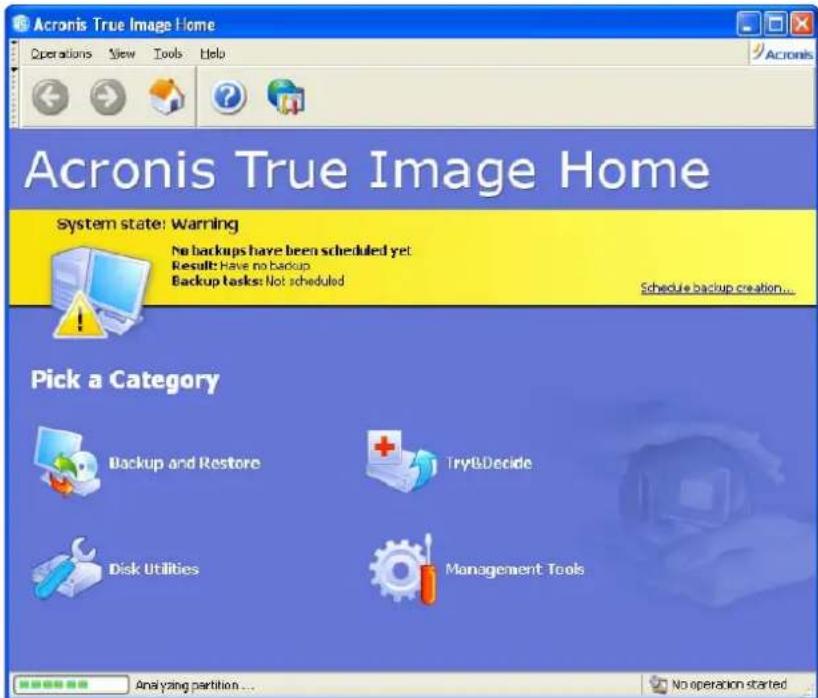818x698 pixels.
Task: Select the Try&Decide label
Action: coord(489,463)
